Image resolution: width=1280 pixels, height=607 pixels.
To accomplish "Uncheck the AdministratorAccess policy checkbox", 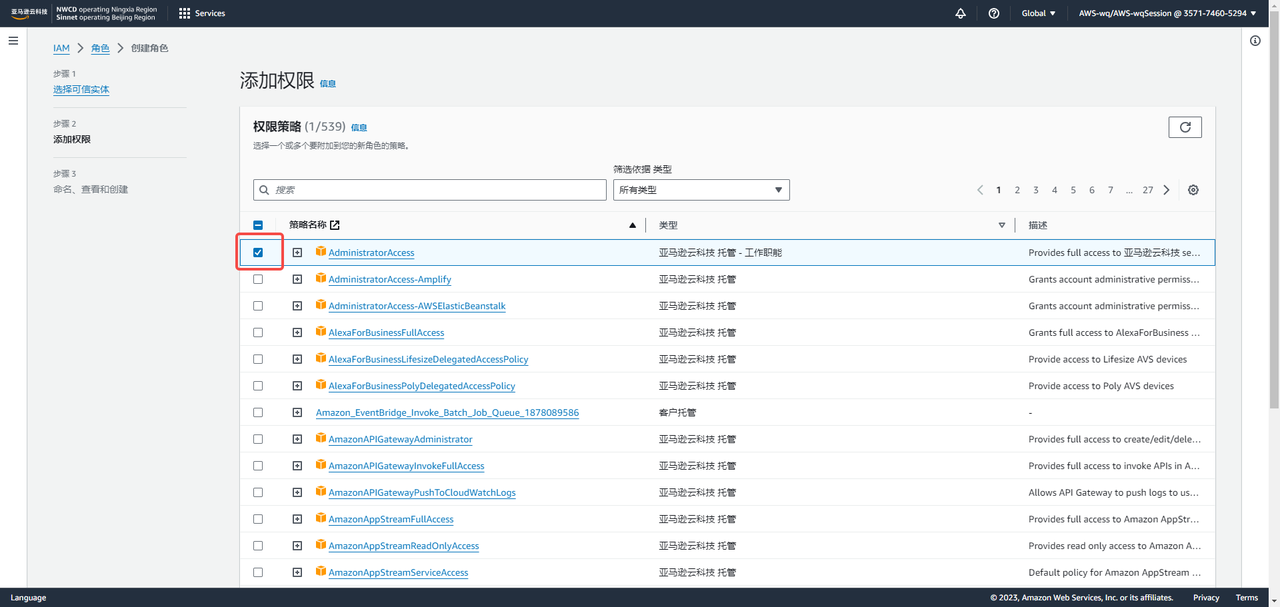I will pyautogui.click(x=258, y=252).
